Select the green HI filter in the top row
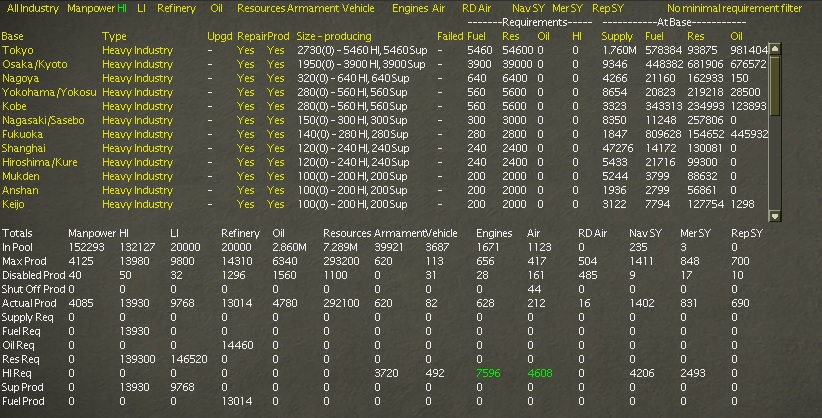 click(122, 8)
